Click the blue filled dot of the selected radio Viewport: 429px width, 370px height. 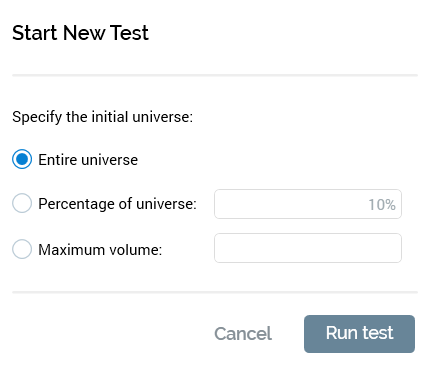click(x=22, y=159)
